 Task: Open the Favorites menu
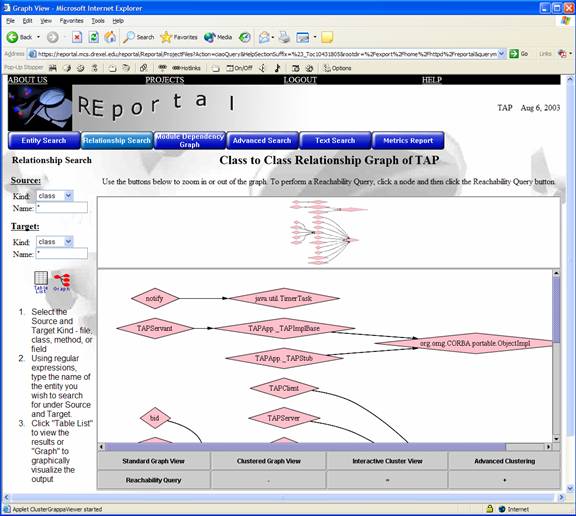pos(71,21)
